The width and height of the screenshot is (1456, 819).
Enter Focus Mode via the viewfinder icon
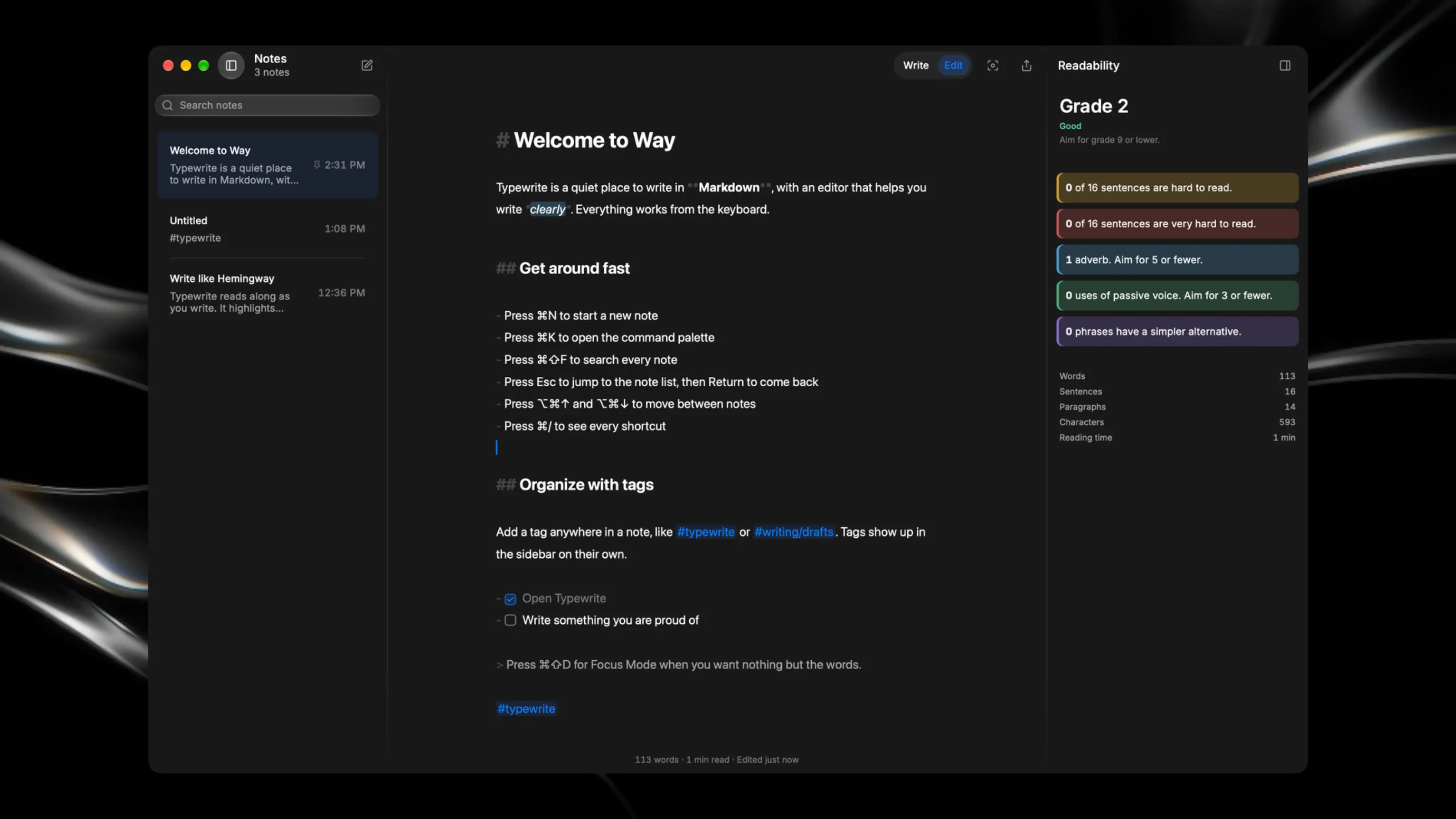[992, 66]
